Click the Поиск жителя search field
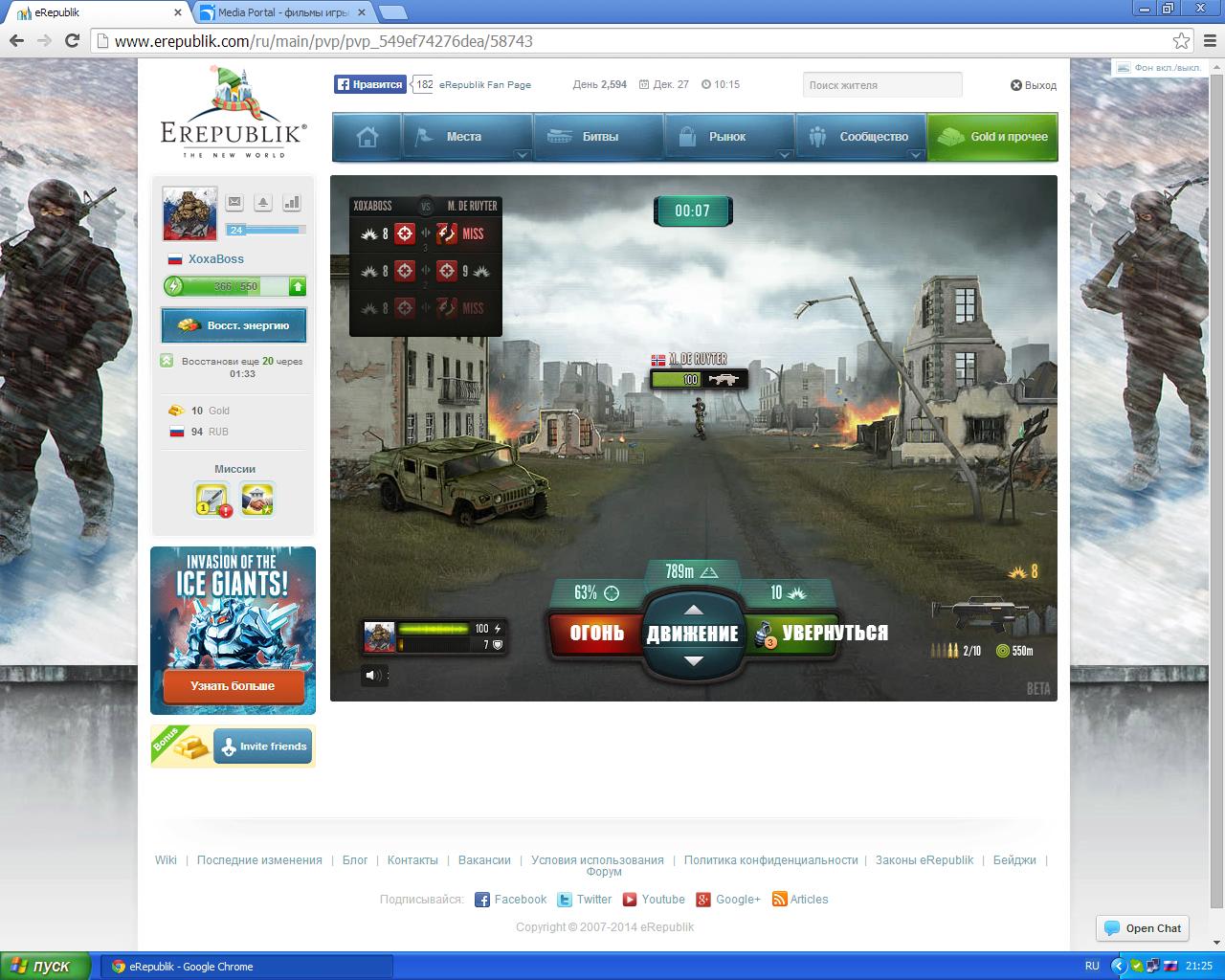Screen dimensions: 1225x980 tap(882, 85)
